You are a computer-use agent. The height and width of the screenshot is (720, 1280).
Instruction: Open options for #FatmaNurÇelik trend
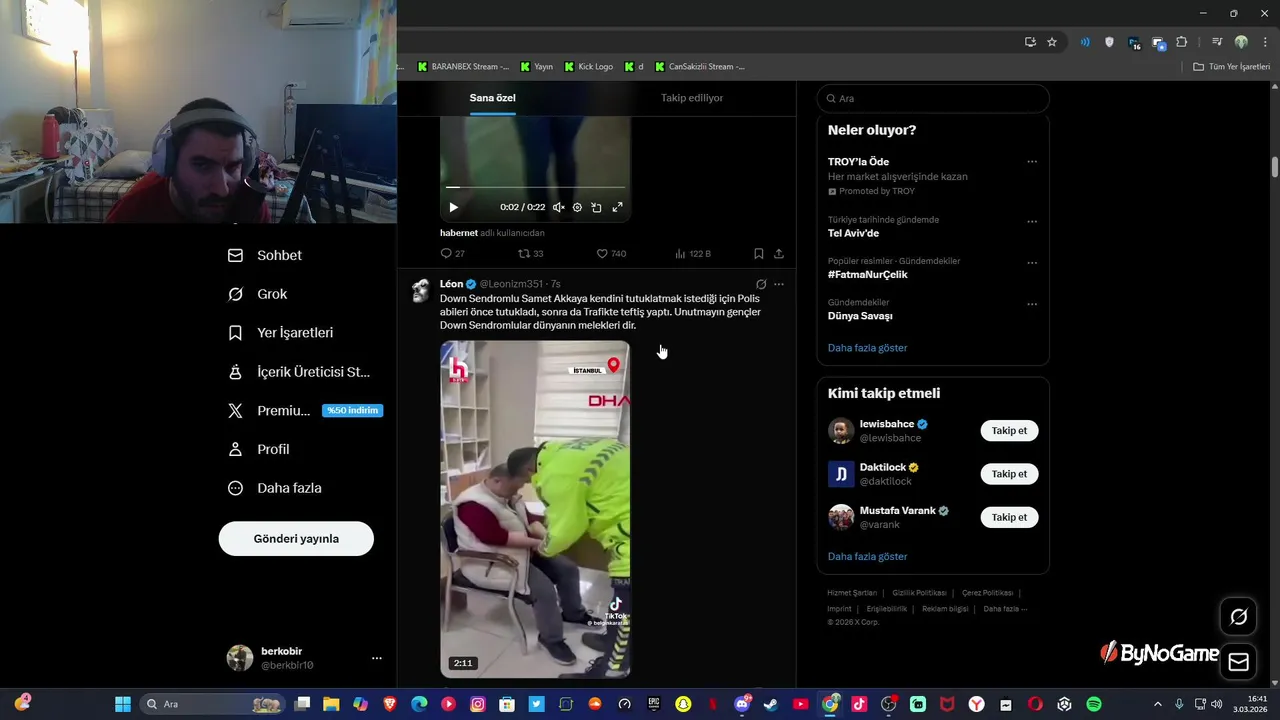point(1032,263)
